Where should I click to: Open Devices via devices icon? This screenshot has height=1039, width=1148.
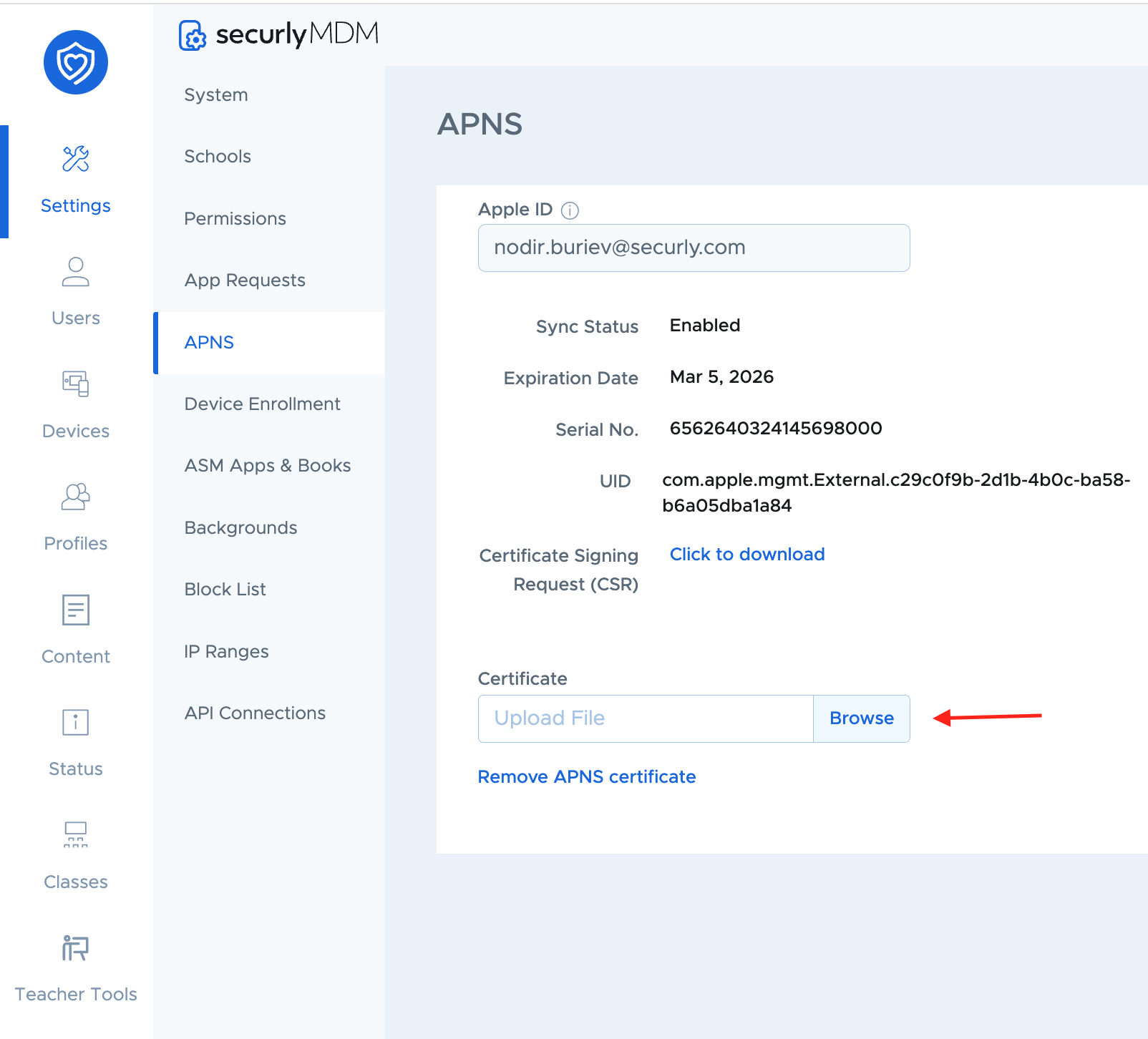click(76, 384)
